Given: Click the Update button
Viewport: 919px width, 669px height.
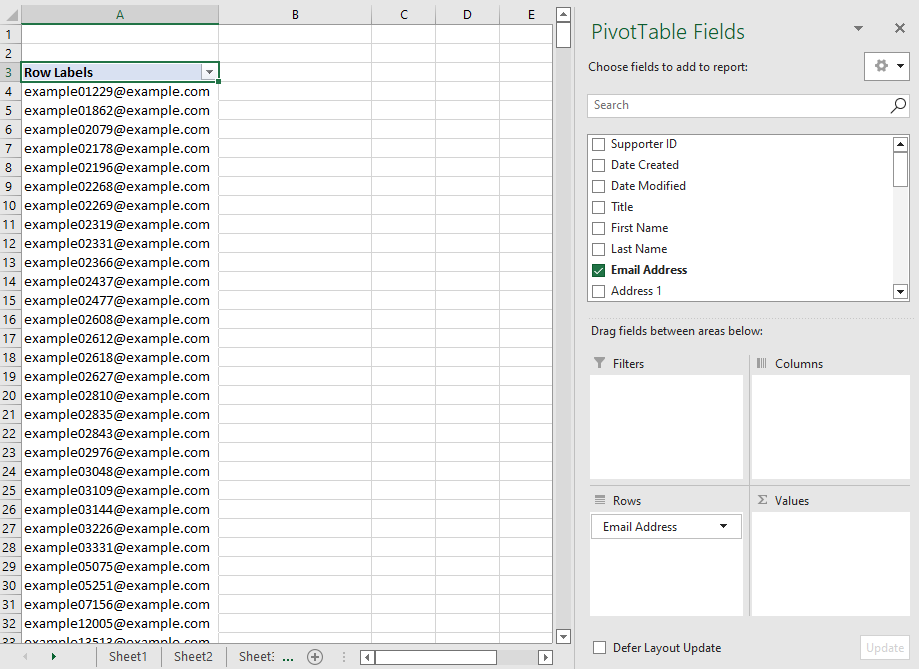Looking at the screenshot, I should 884,648.
